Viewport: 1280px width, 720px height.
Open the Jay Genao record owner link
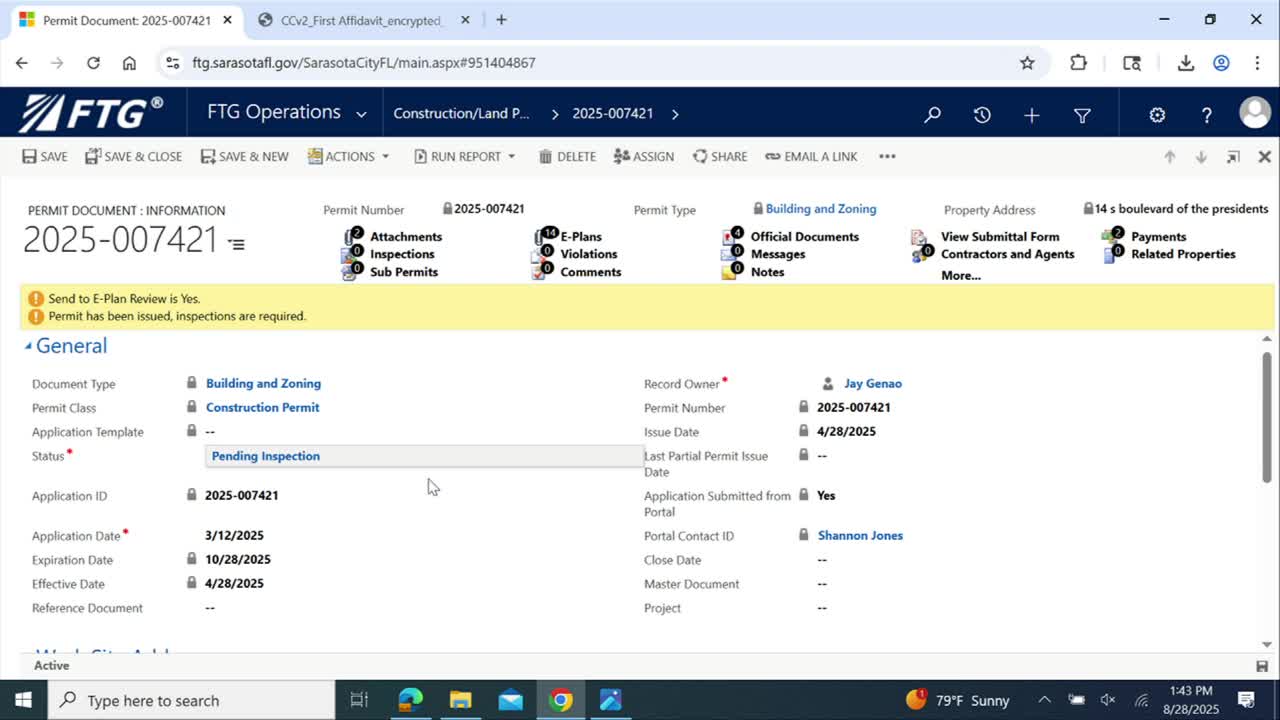[872, 384]
